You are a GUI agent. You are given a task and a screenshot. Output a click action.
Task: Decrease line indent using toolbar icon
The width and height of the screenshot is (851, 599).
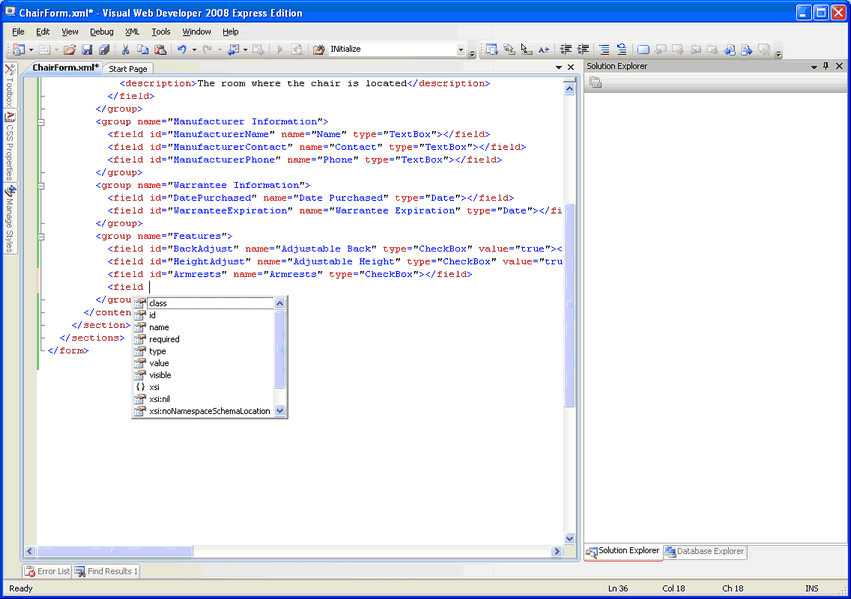coord(565,49)
